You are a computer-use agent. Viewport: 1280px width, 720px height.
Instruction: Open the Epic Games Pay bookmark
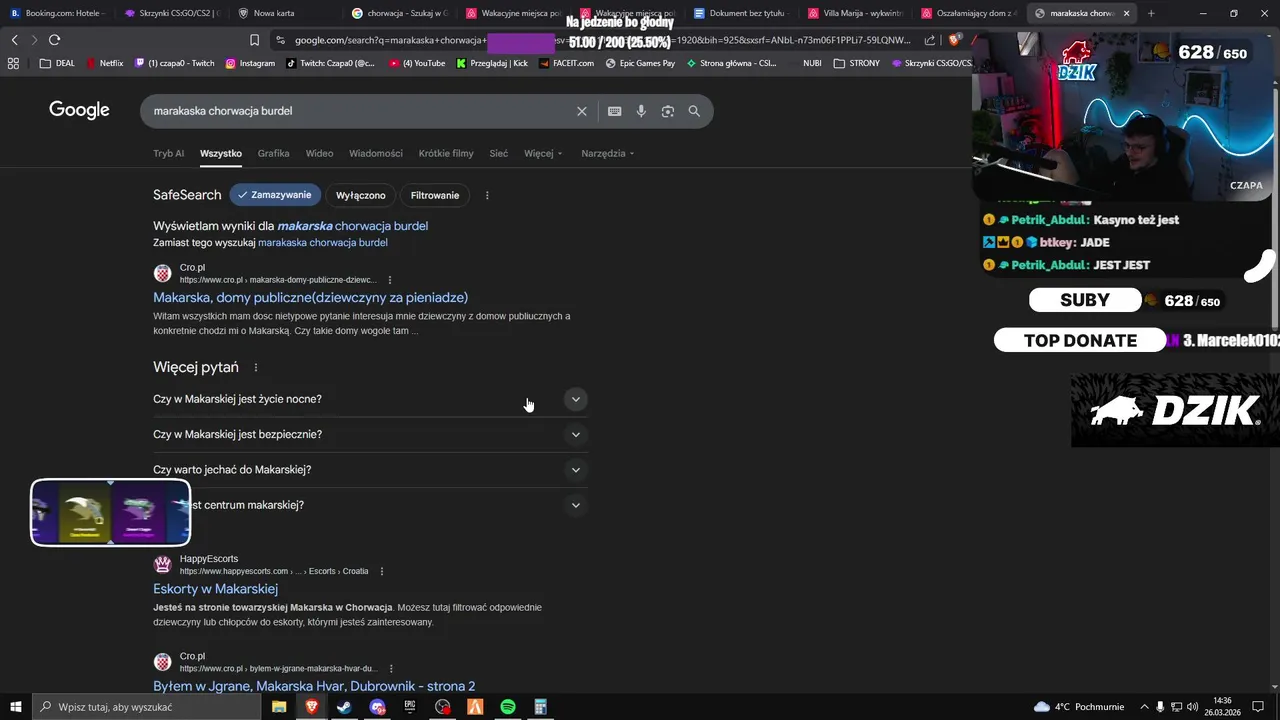click(640, 63)
